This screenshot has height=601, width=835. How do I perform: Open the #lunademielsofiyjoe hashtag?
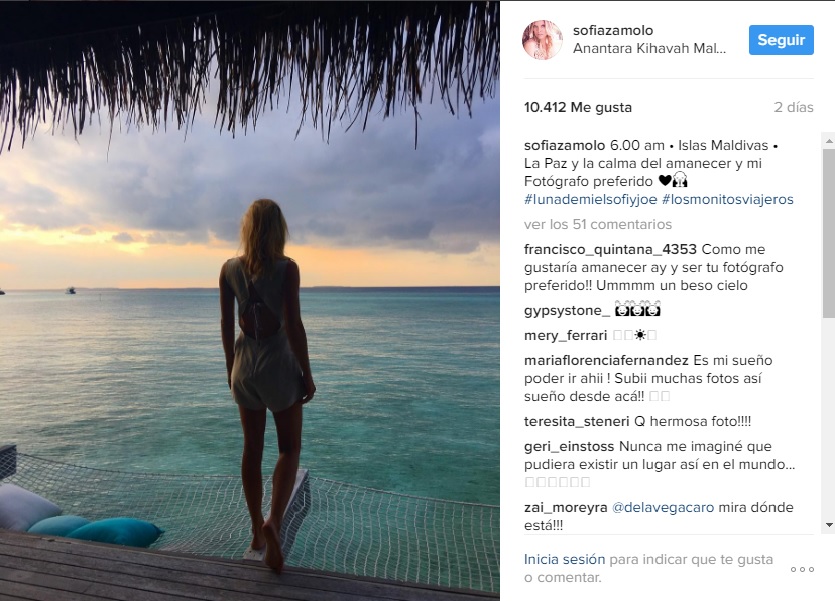click(590, 200)
